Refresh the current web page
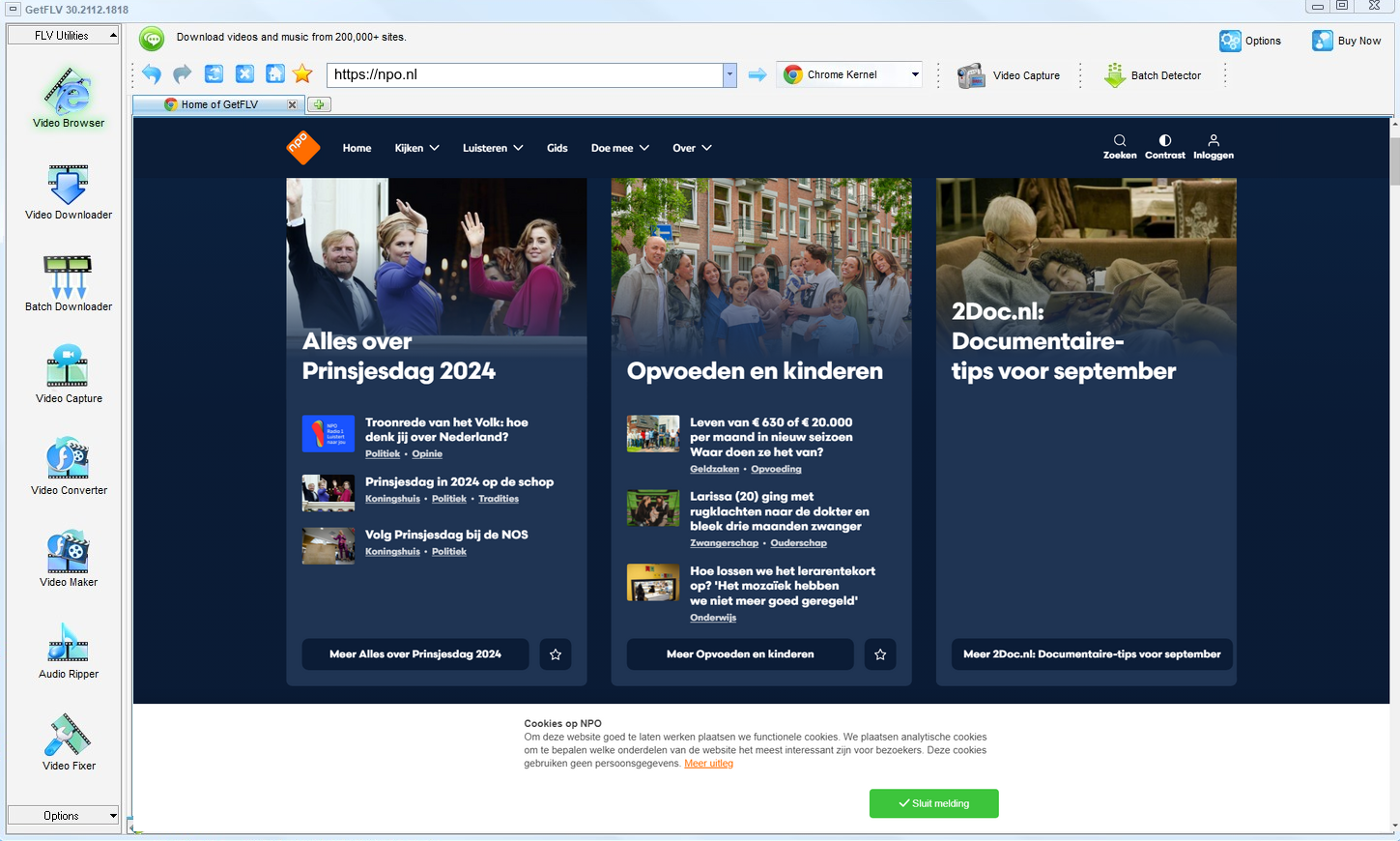The height and width of the screenshot is (841, 1400). 214,74
